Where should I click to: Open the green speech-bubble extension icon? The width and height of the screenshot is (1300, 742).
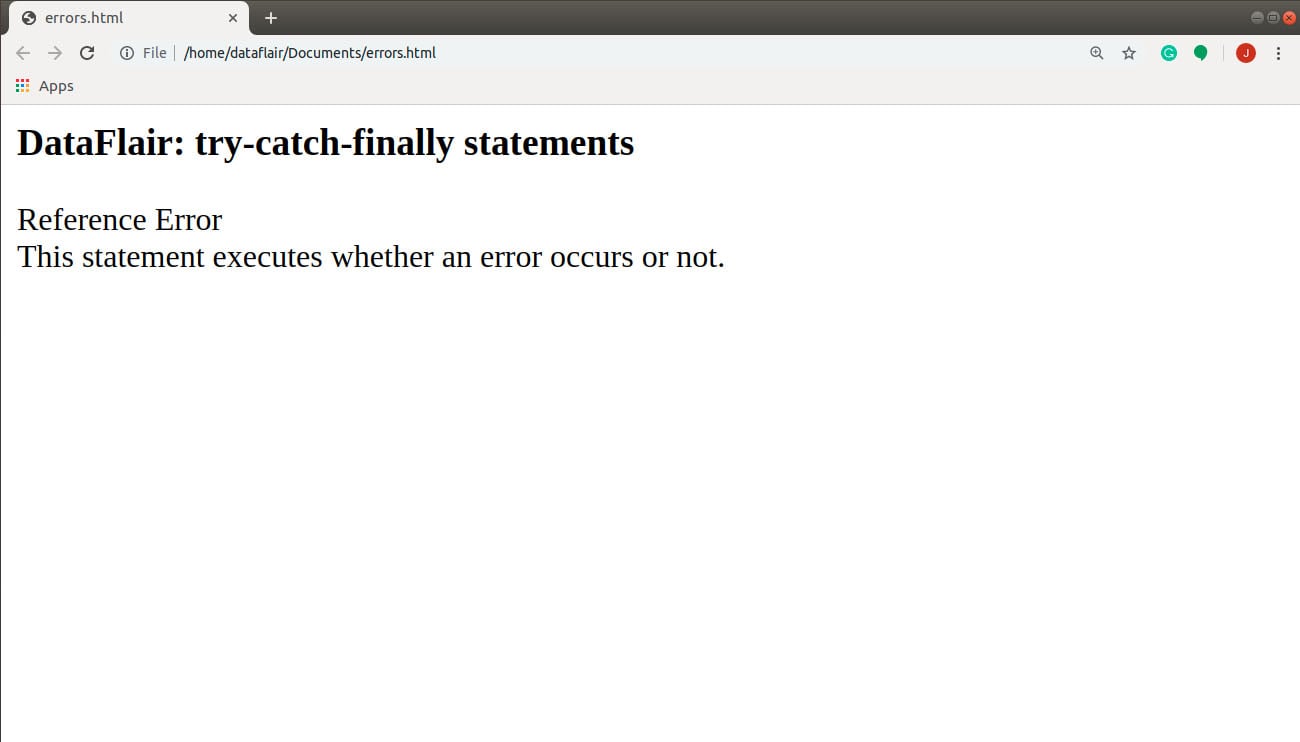[x=1201, y=53]
